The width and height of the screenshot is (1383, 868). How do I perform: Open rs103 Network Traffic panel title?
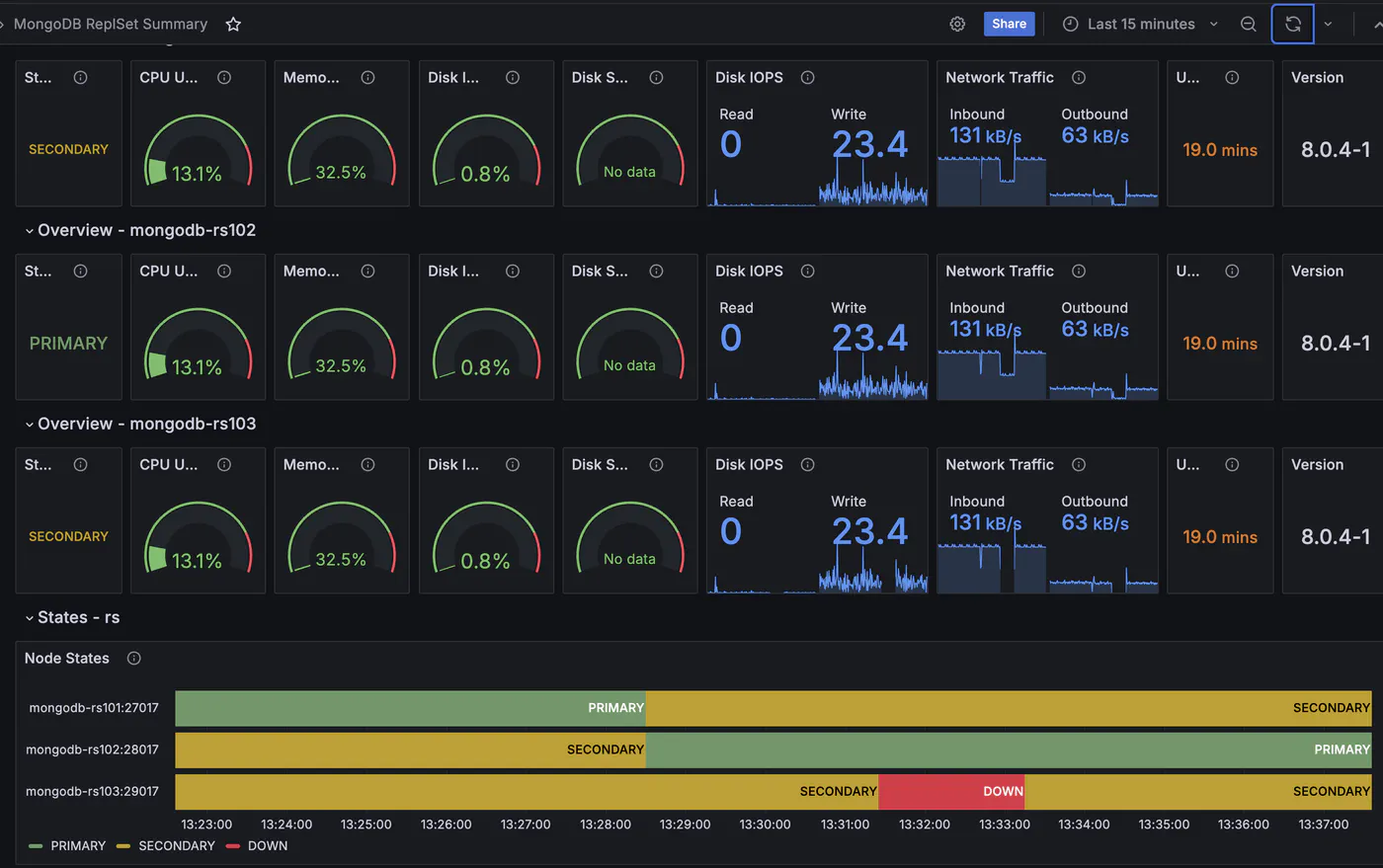[x=1000, y=464]
